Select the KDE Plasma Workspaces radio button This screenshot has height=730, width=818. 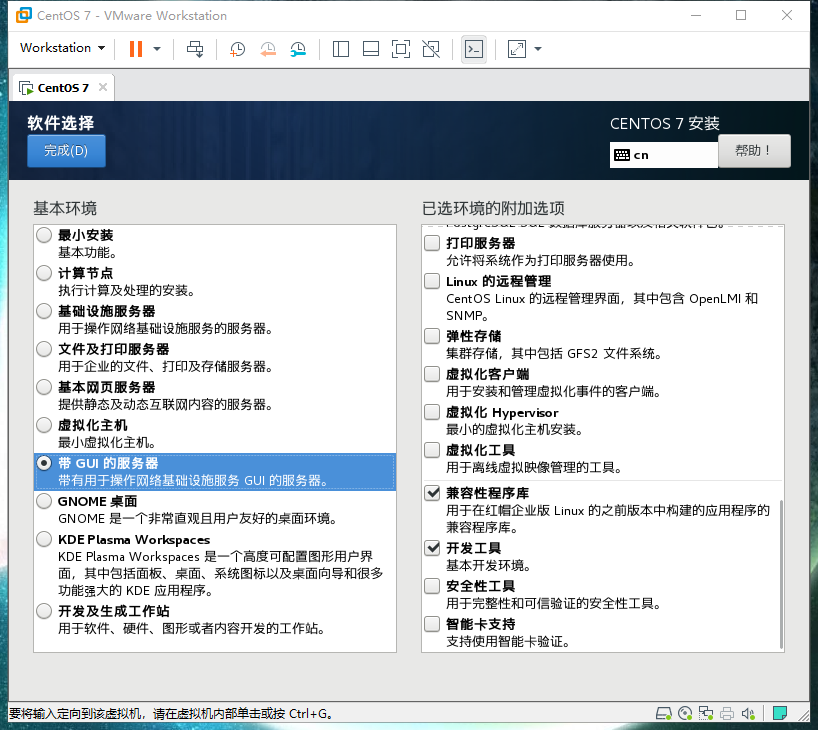(44, 539)
